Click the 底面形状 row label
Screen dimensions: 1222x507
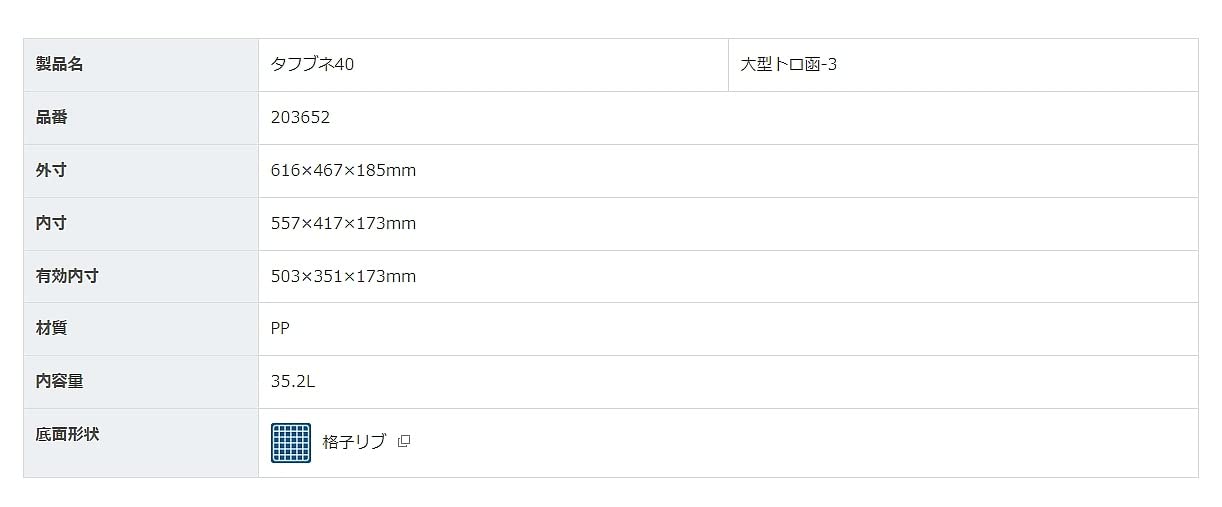coord(67,435)
